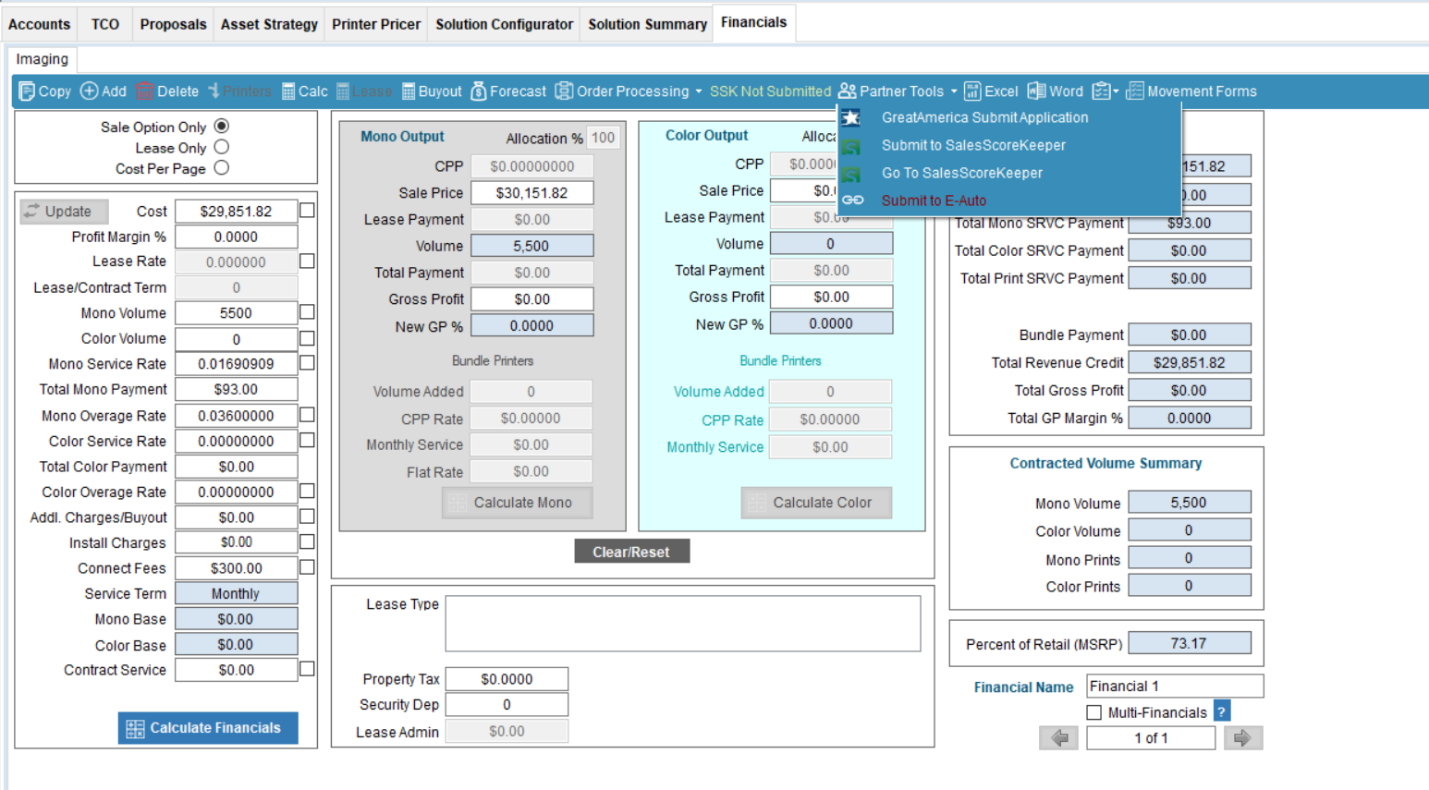Expand the checklist icon's dropdown arrow
1429x790 pixels.
pos(1116,91)
